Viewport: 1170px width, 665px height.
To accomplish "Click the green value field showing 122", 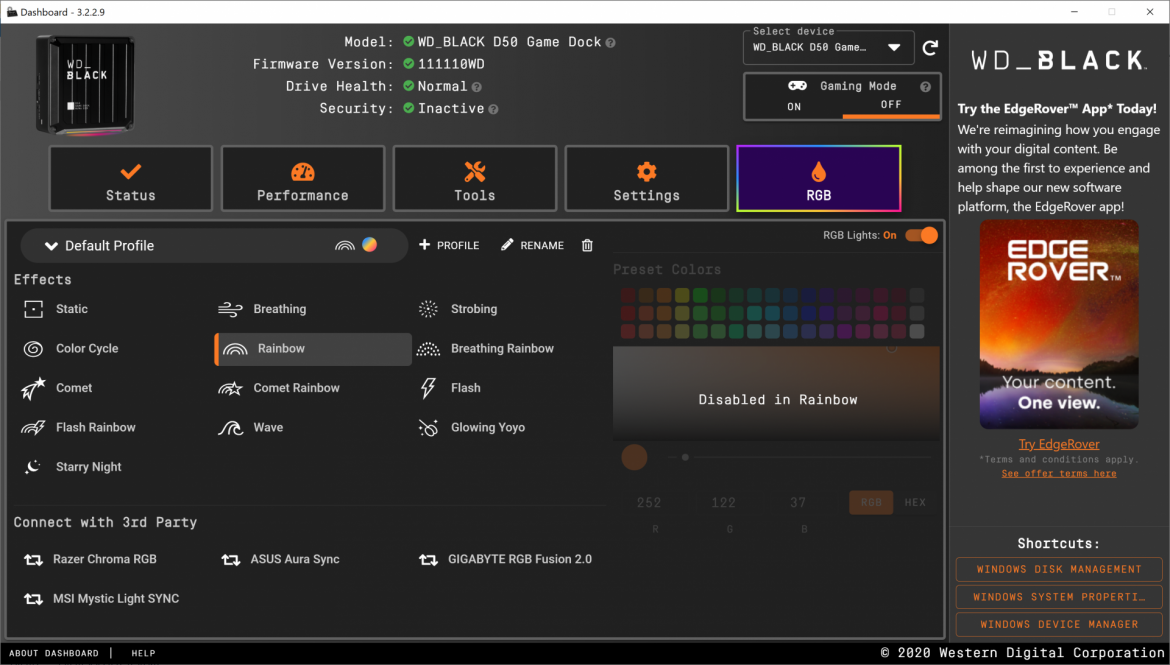I will pyautogui.click(x=724, y=503).
